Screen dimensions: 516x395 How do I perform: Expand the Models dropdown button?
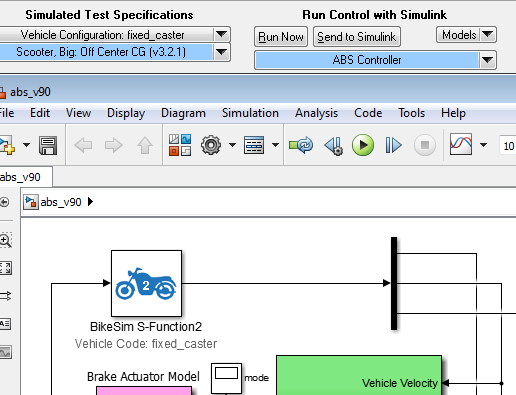pos(466,35)
